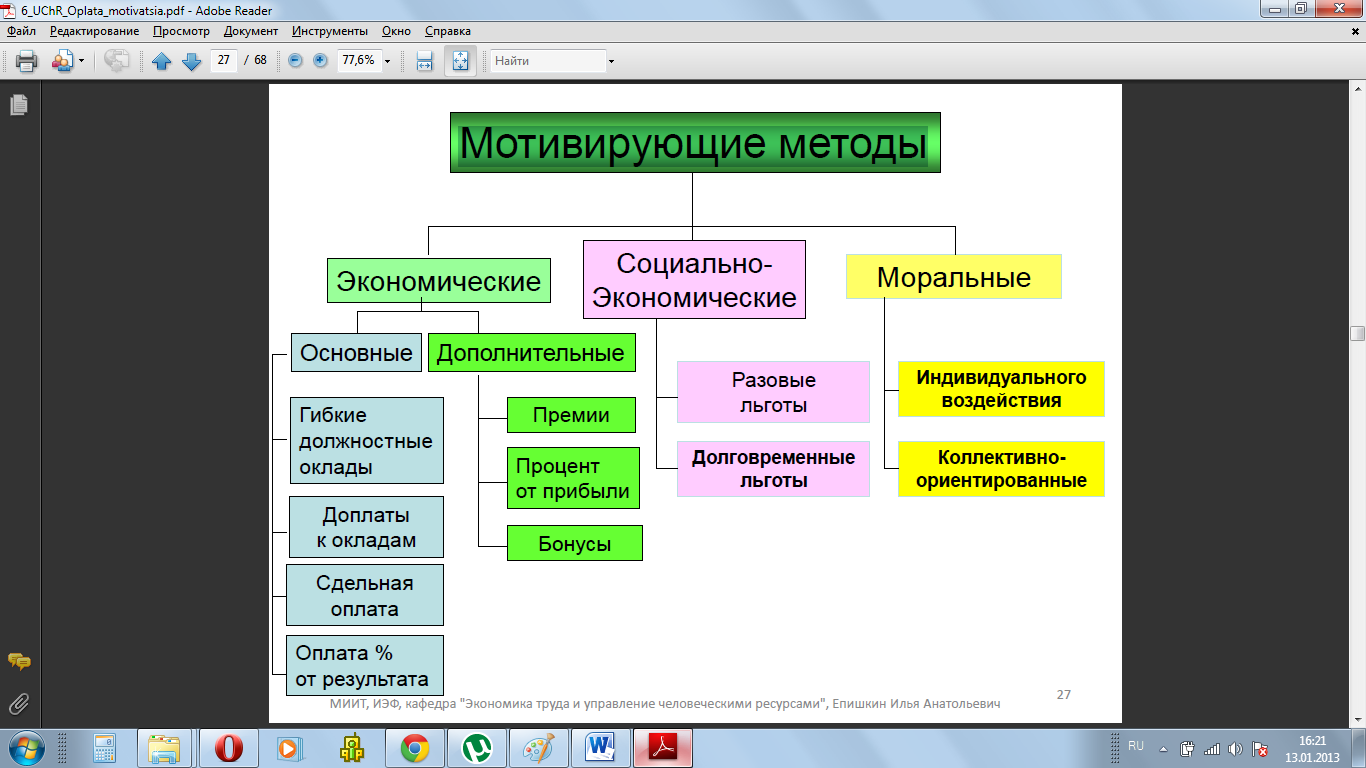Launch Google Chrome from the taskbar
Screen dimensions: 1366x768
415,748
